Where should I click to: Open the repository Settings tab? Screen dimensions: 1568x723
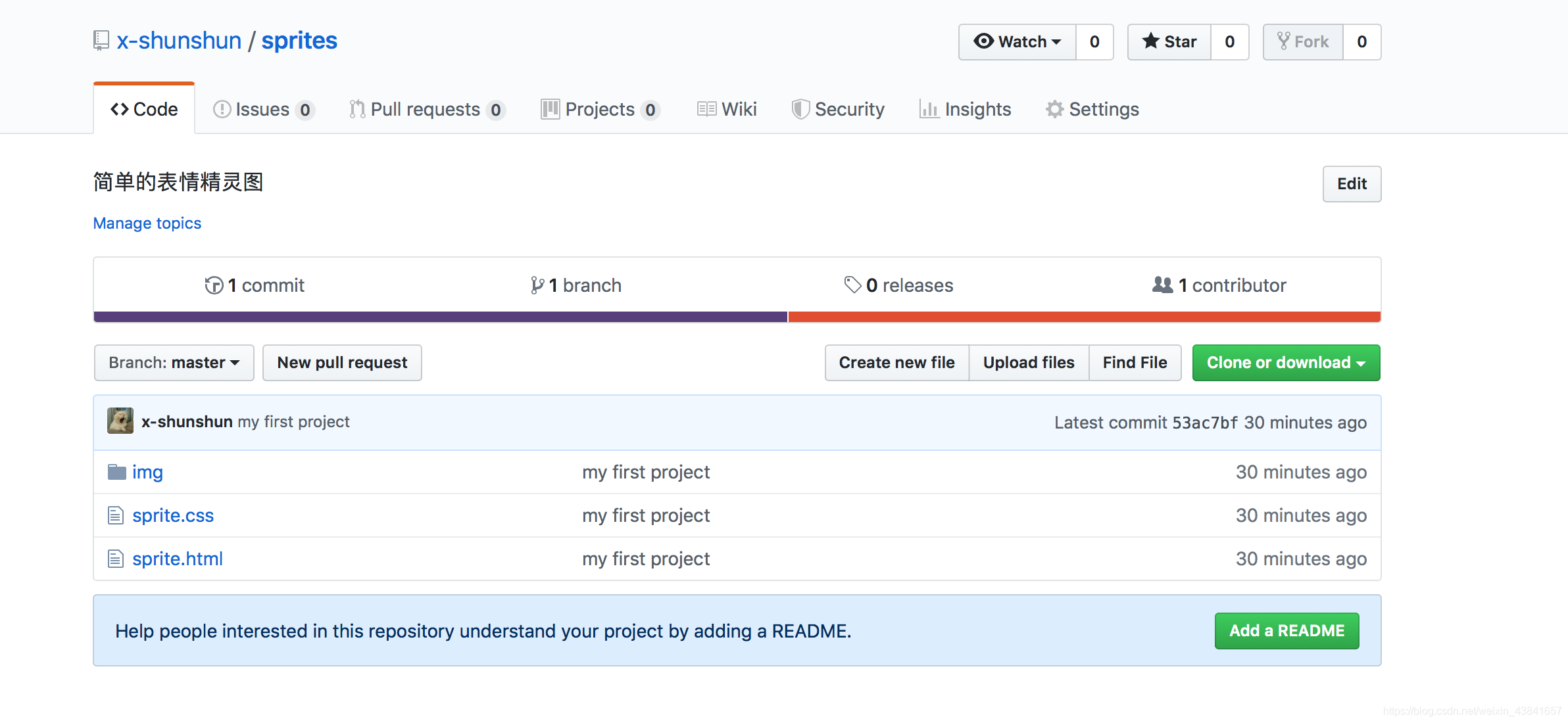coord(1092,109)
